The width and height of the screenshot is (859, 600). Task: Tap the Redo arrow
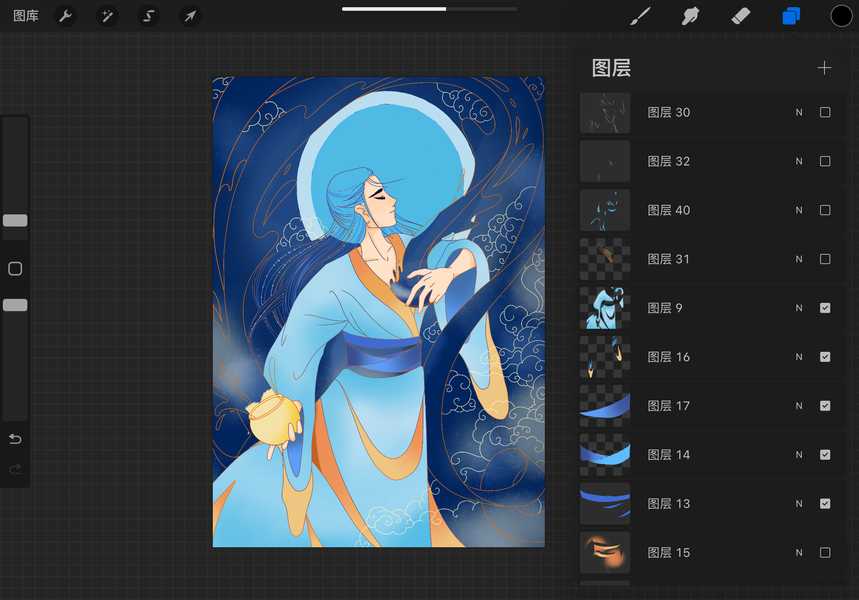point(15,469)
